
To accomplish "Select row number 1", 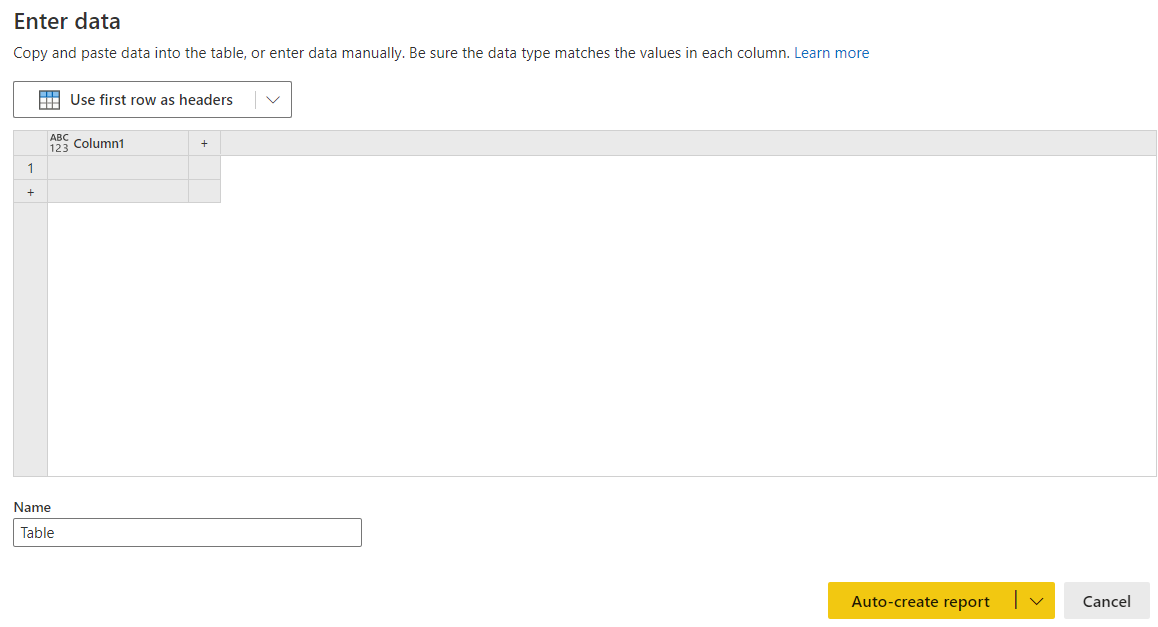I will point(30,168).
